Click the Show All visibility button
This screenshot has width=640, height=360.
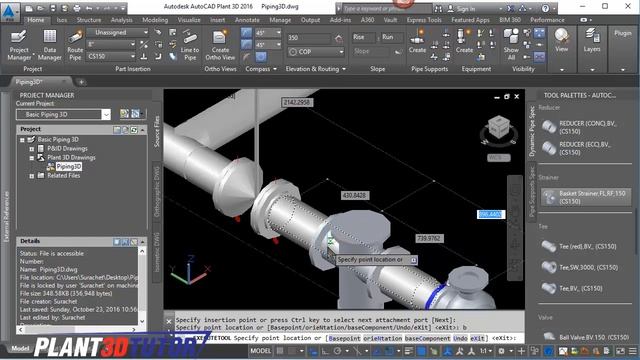511,45
